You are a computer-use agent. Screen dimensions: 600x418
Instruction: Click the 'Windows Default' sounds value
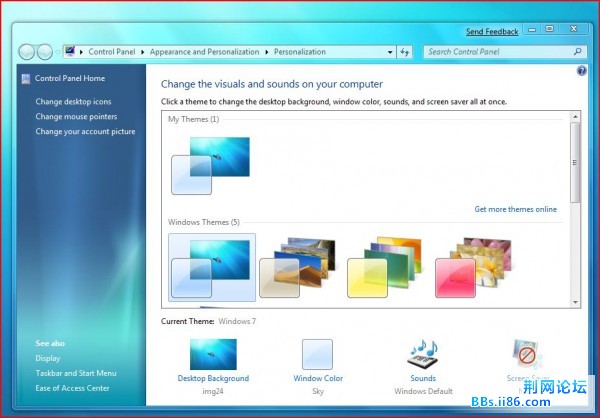point(423,391)
